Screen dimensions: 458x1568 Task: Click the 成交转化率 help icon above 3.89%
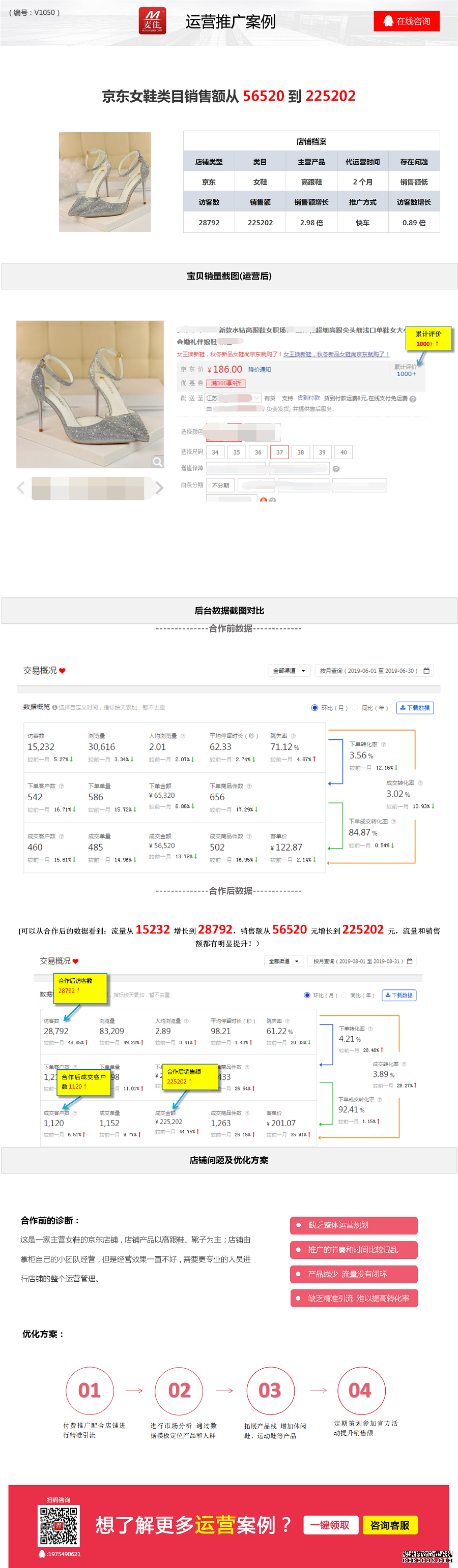404,1064
